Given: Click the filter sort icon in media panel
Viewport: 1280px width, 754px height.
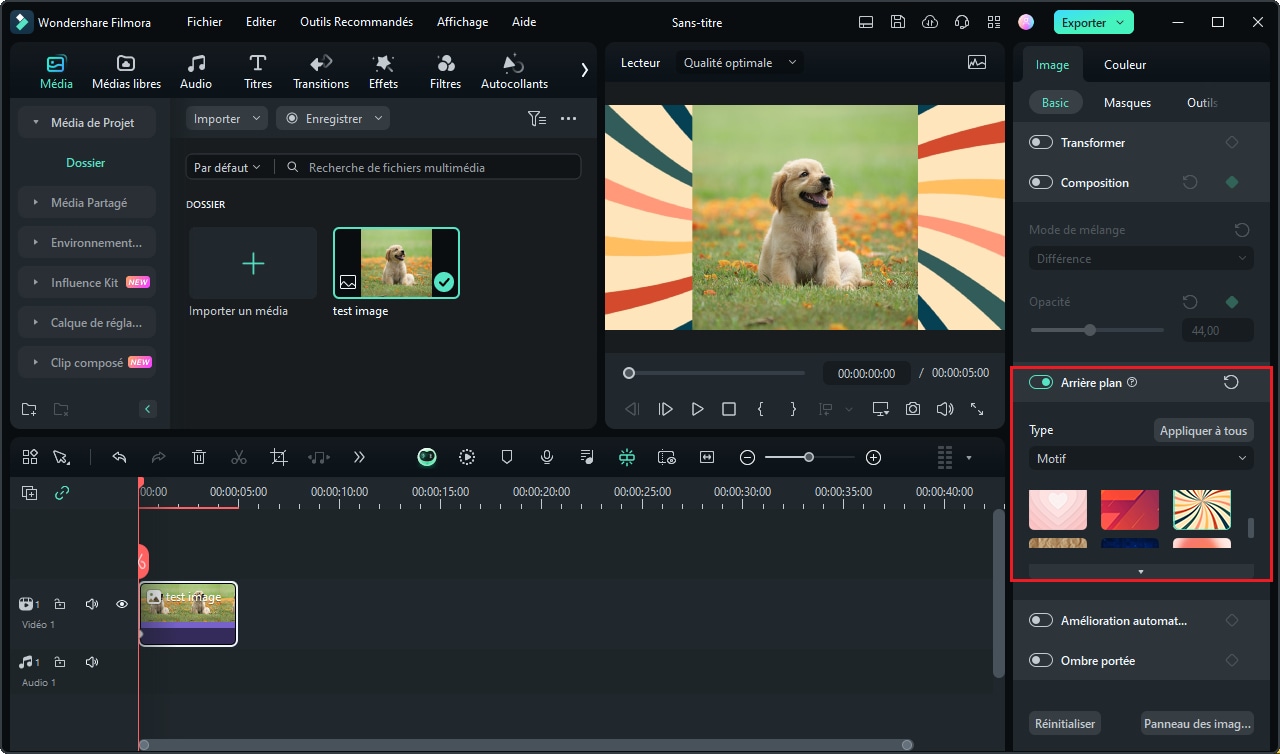Looking at the screenshot, I should (x=537, y=118).
